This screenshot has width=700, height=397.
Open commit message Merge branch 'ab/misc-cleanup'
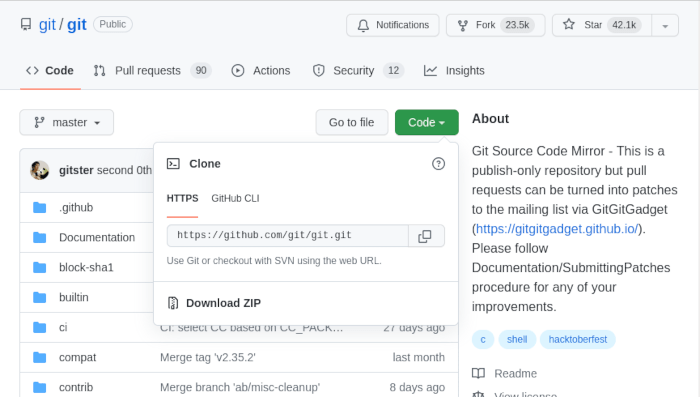point(240,387)
